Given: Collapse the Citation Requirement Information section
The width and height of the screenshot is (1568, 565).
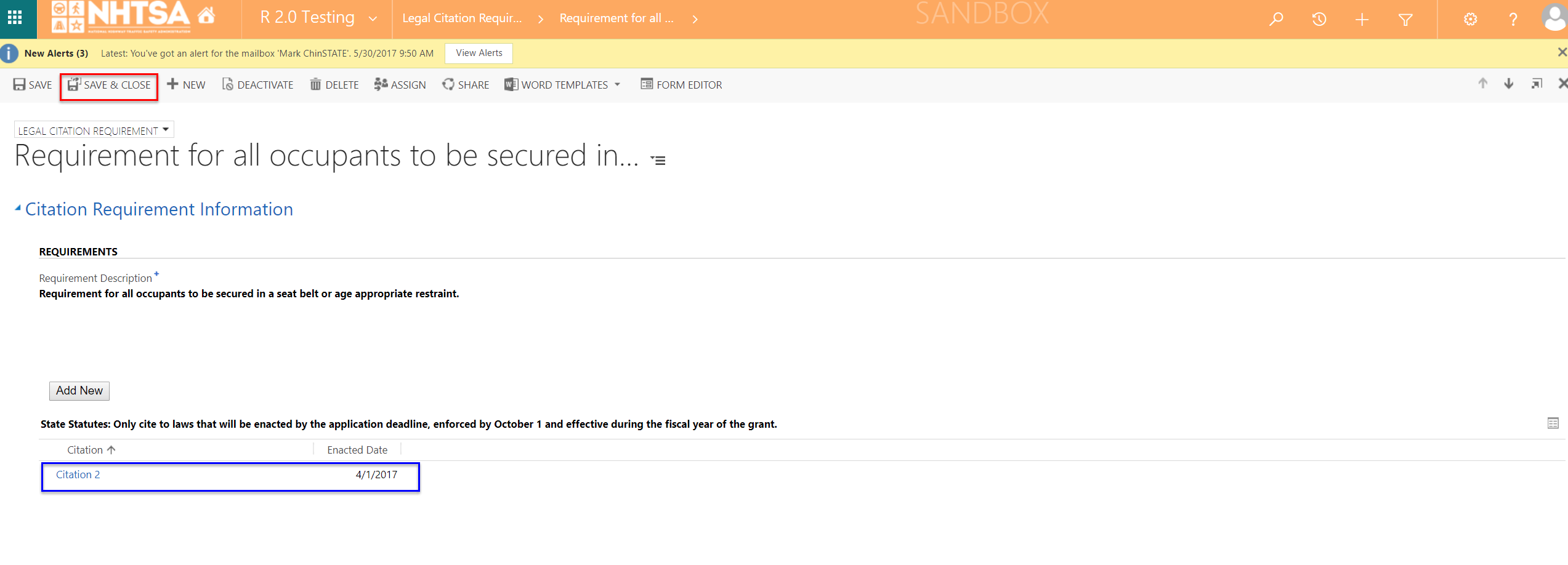Looking at the screenshot, I should pos(18,209).
